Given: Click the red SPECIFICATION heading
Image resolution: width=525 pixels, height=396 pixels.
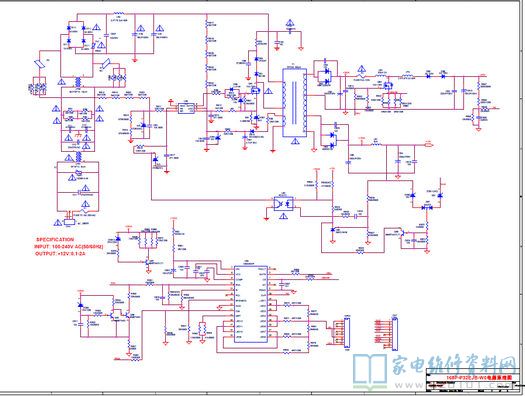Looking at the screenshot, I should point(55,239).
